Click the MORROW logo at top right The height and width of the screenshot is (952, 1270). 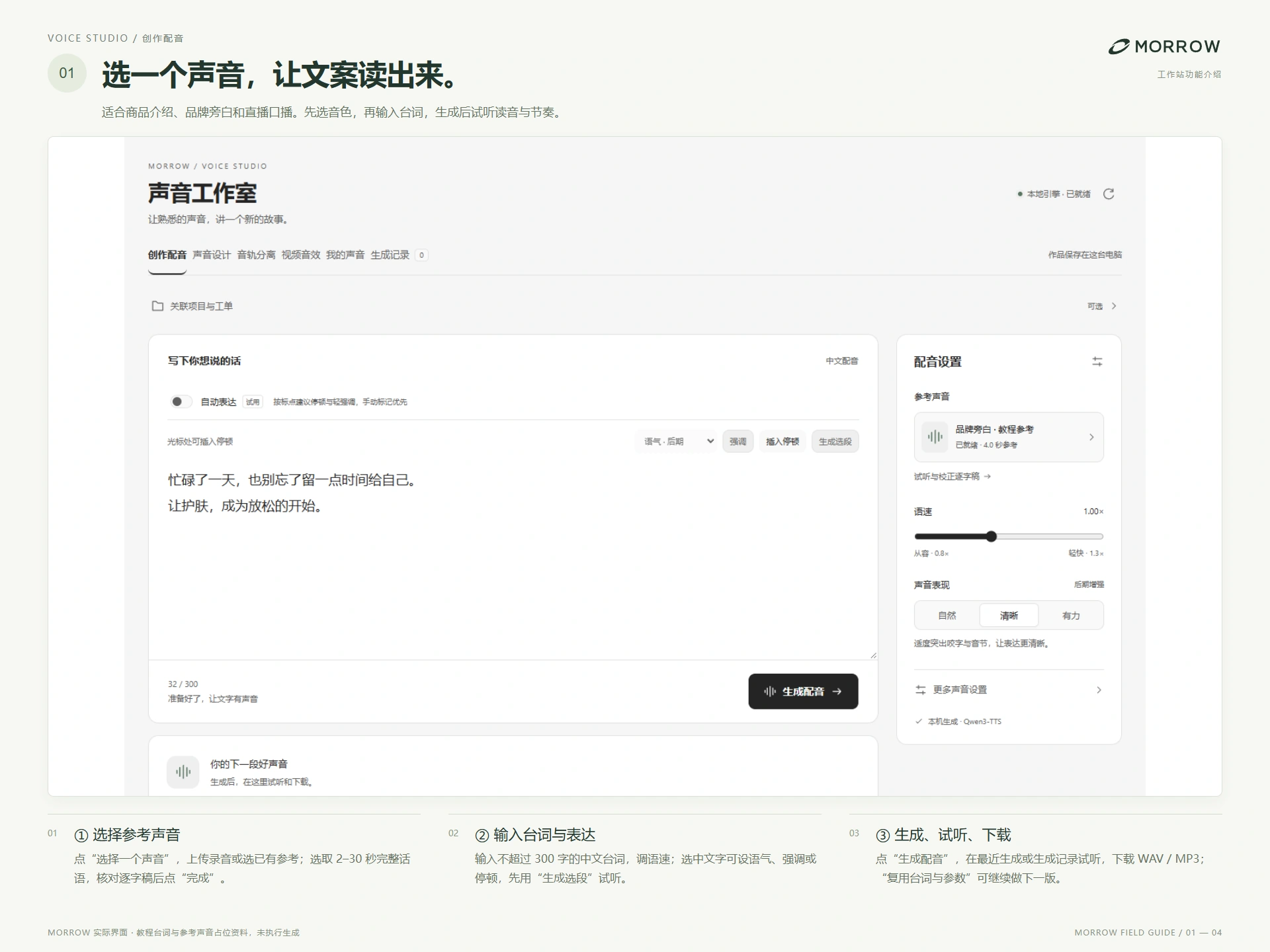click(1164, 46)
